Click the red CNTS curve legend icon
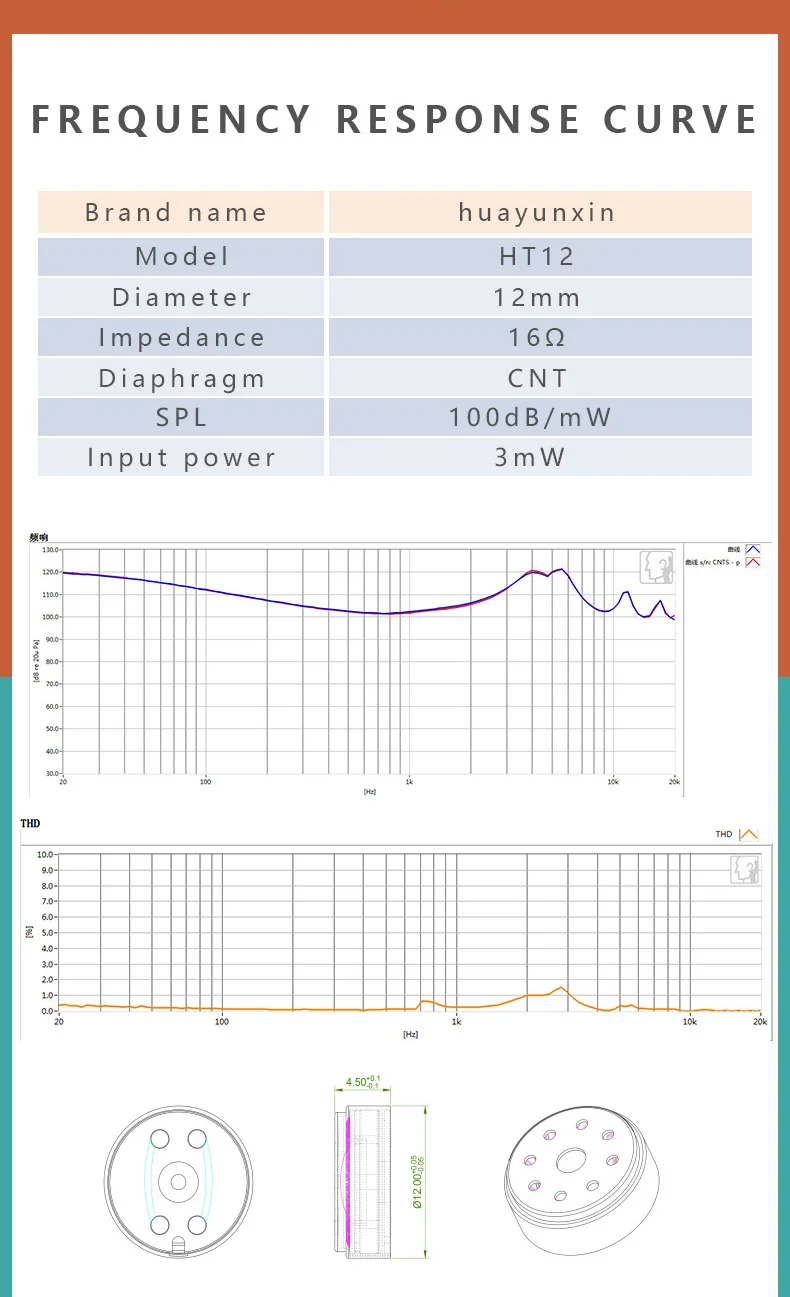Viewport: 790px width, 1297px height. (753, 562)
